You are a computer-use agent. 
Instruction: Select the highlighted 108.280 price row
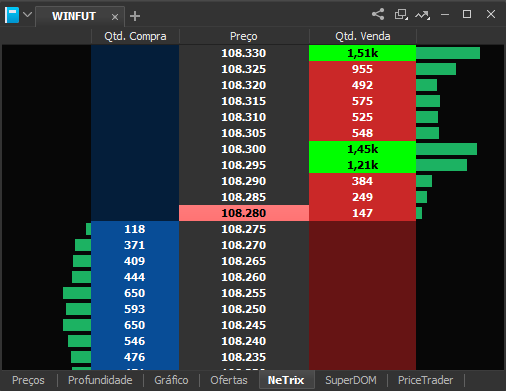[244, 213]
